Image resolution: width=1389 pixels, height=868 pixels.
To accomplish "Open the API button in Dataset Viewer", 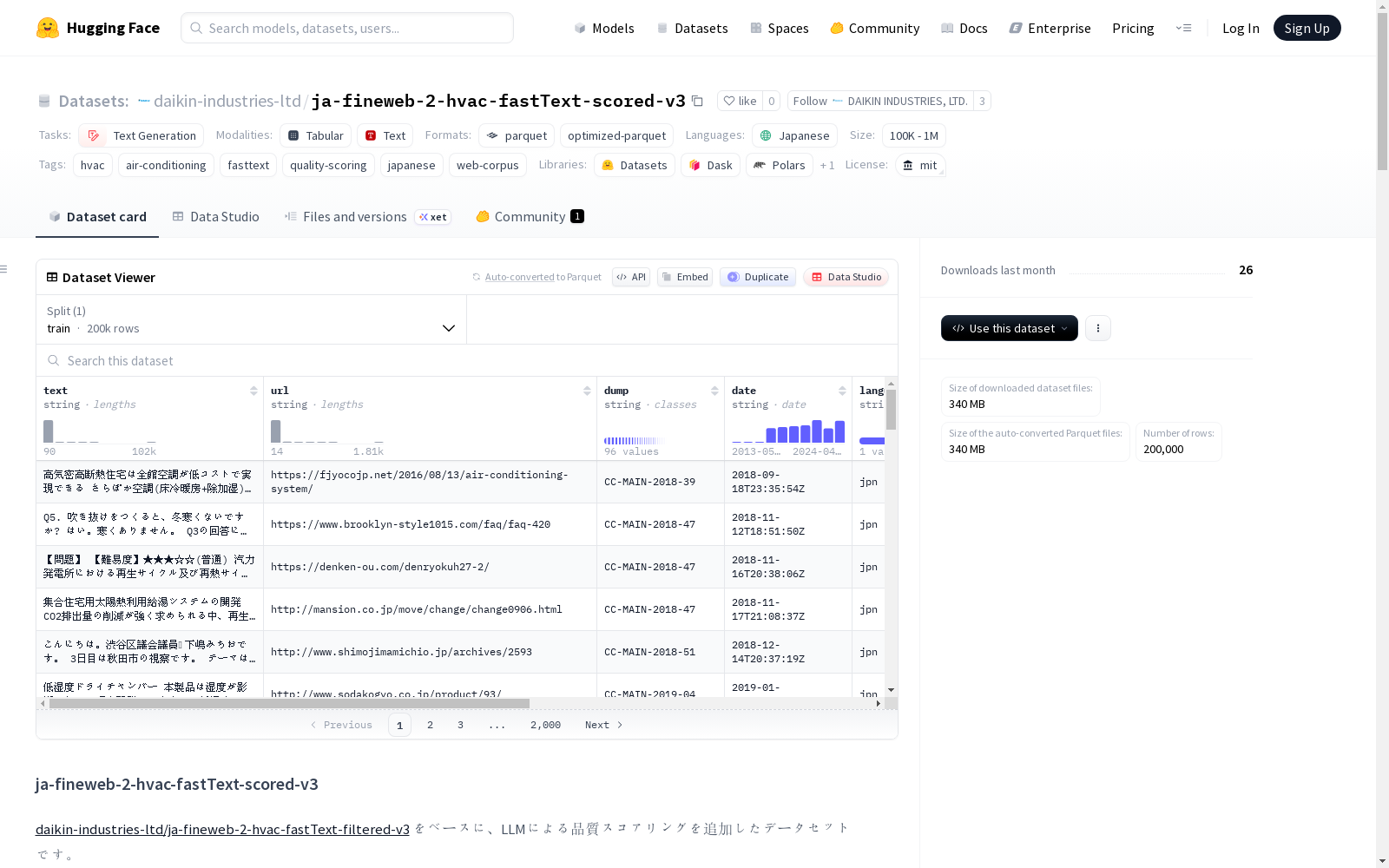I will pos(631,277).
